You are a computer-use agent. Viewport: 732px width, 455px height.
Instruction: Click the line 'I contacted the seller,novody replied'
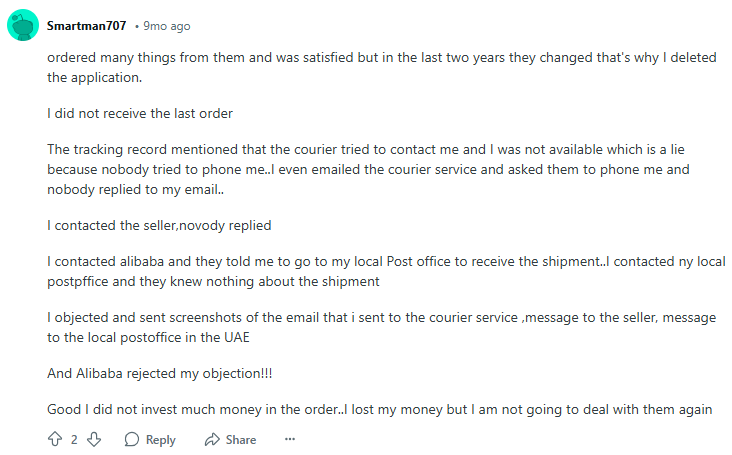pos(159,225)
